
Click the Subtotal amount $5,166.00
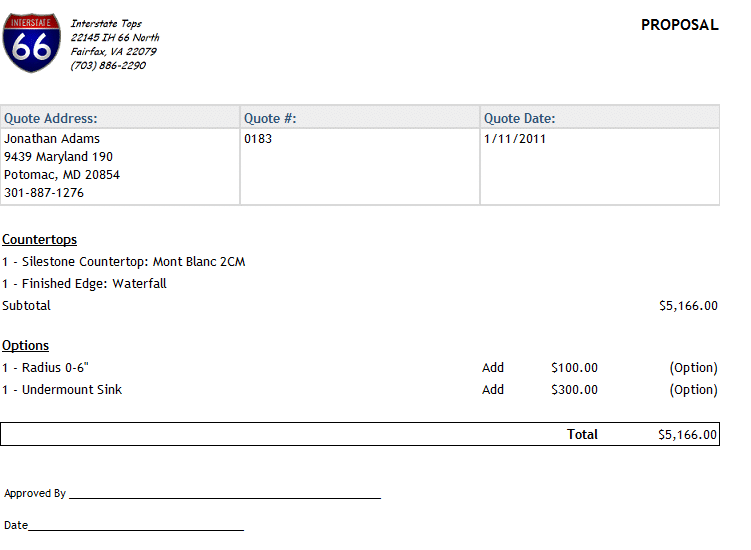pyautogui.click(x=688, y=306)
